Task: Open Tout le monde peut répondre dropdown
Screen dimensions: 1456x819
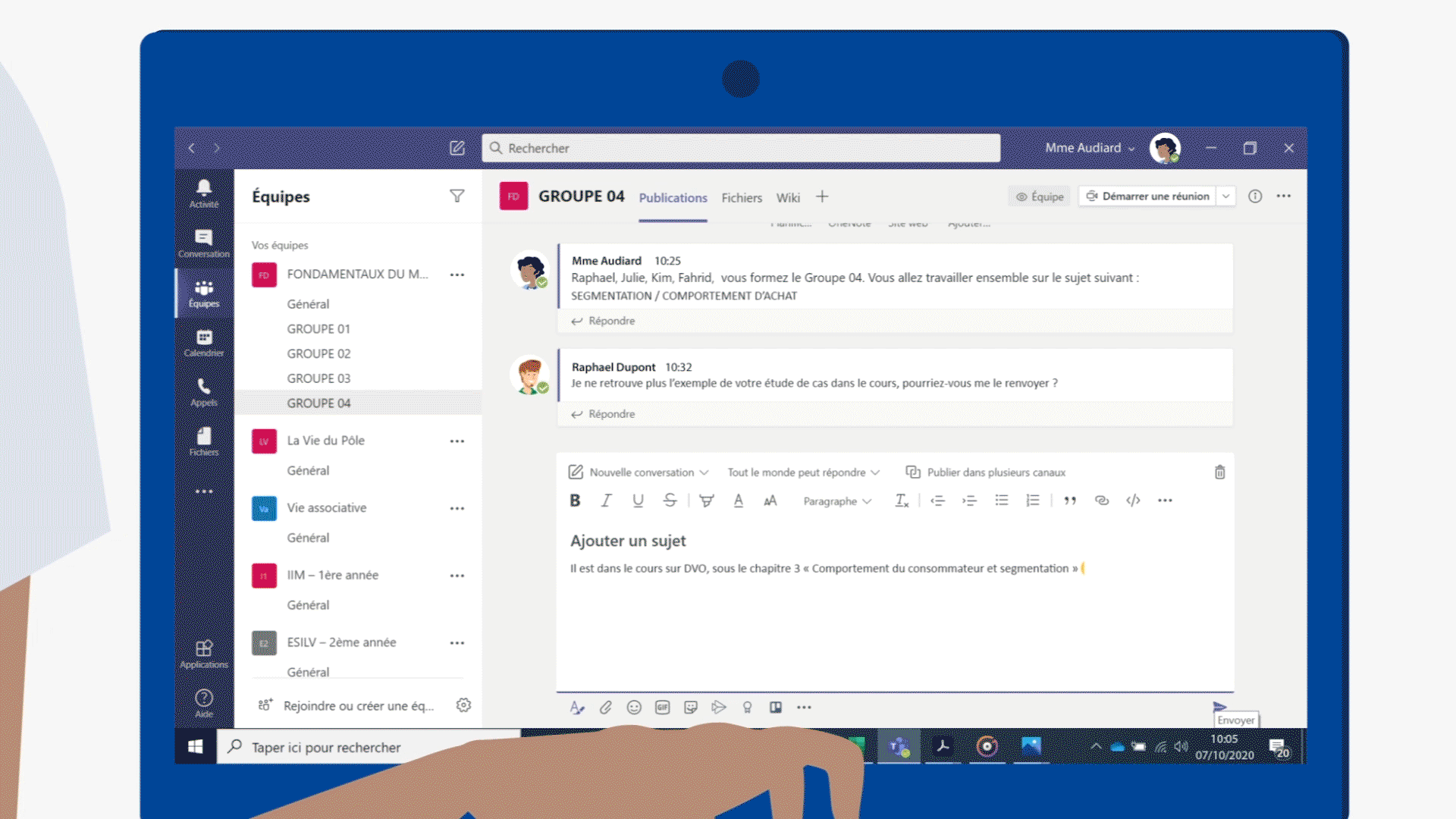Action: pyautogui.click(x=804, y=472)
